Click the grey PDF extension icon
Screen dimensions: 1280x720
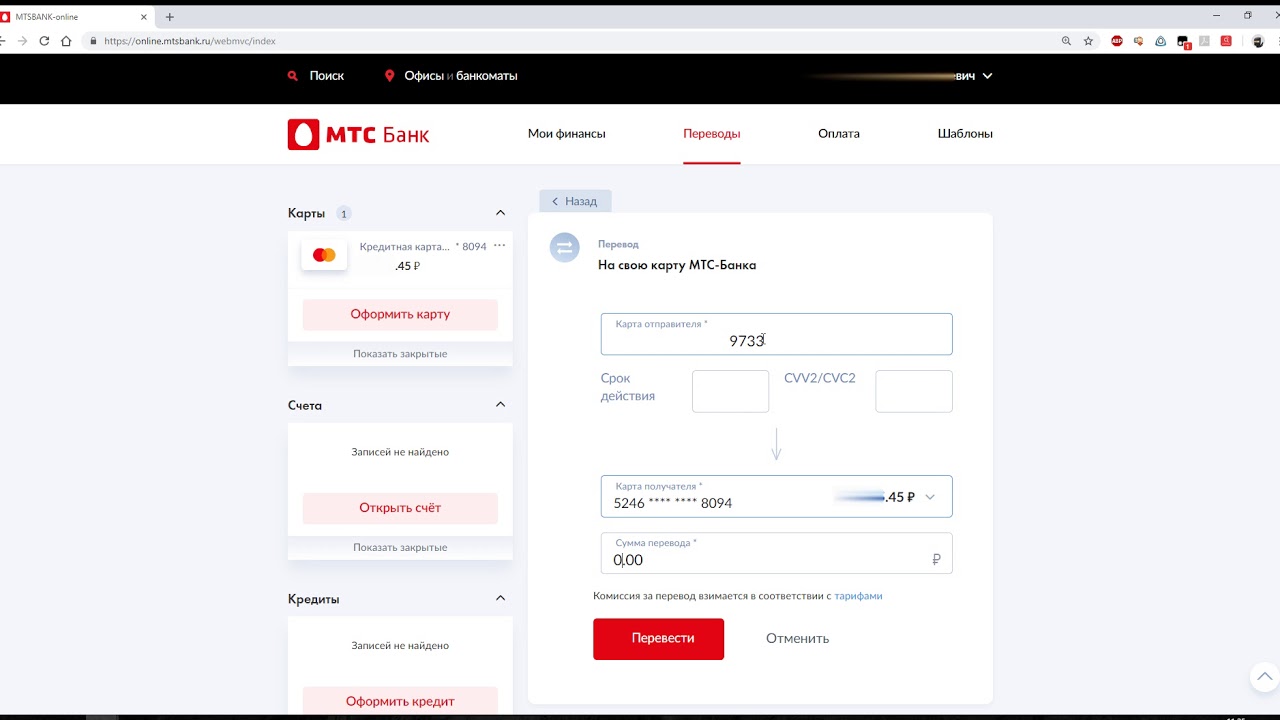coord(1204,41)
